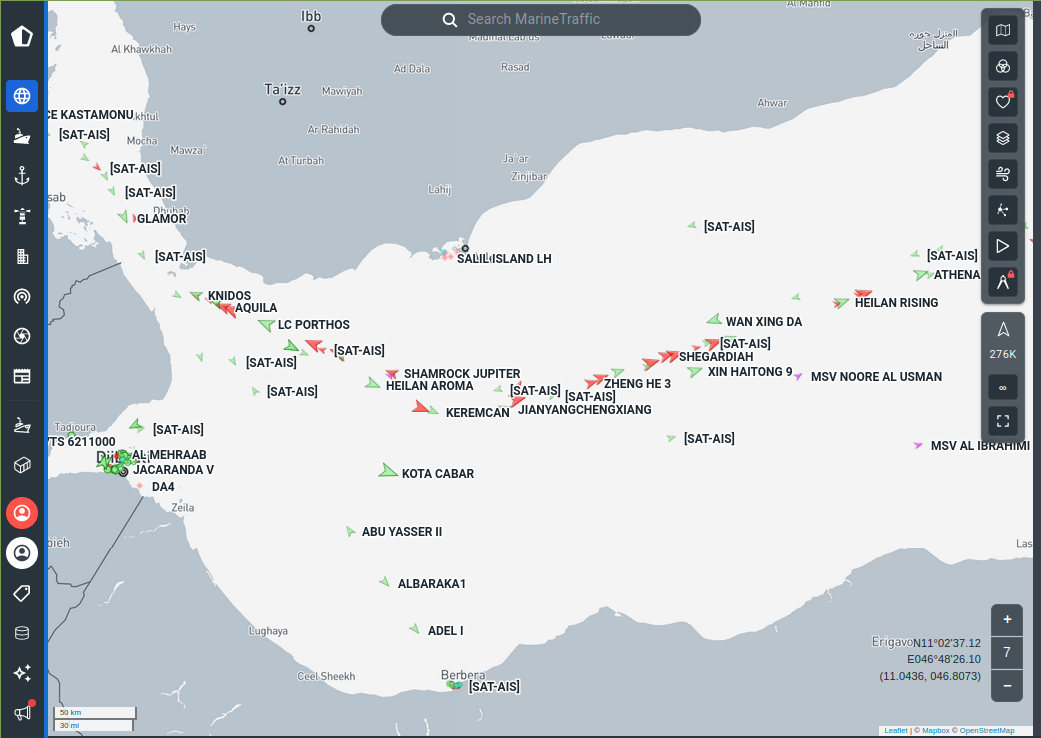Open the price tag icon in sidebar
This screenshot has width=1041, height=738.
coord(22,593)
